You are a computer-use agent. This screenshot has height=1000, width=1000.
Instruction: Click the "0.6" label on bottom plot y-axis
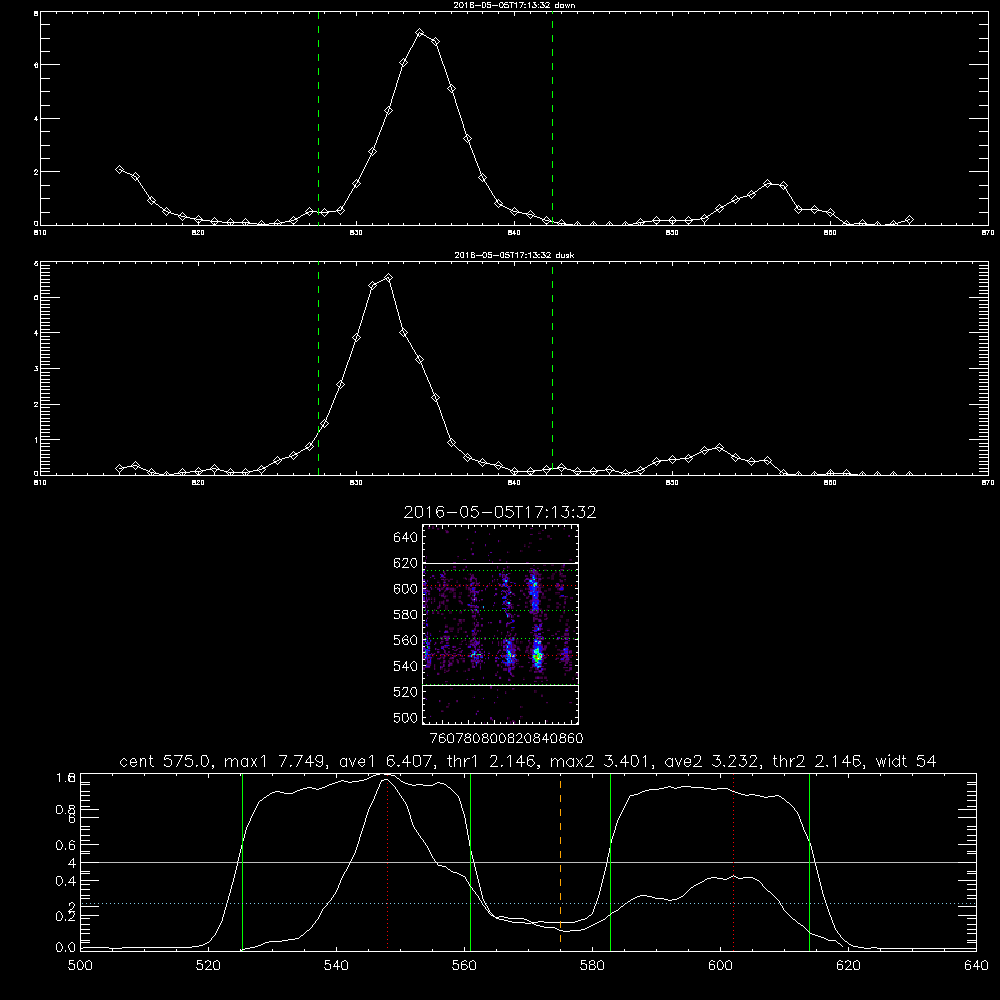click(x=66, y=845)
